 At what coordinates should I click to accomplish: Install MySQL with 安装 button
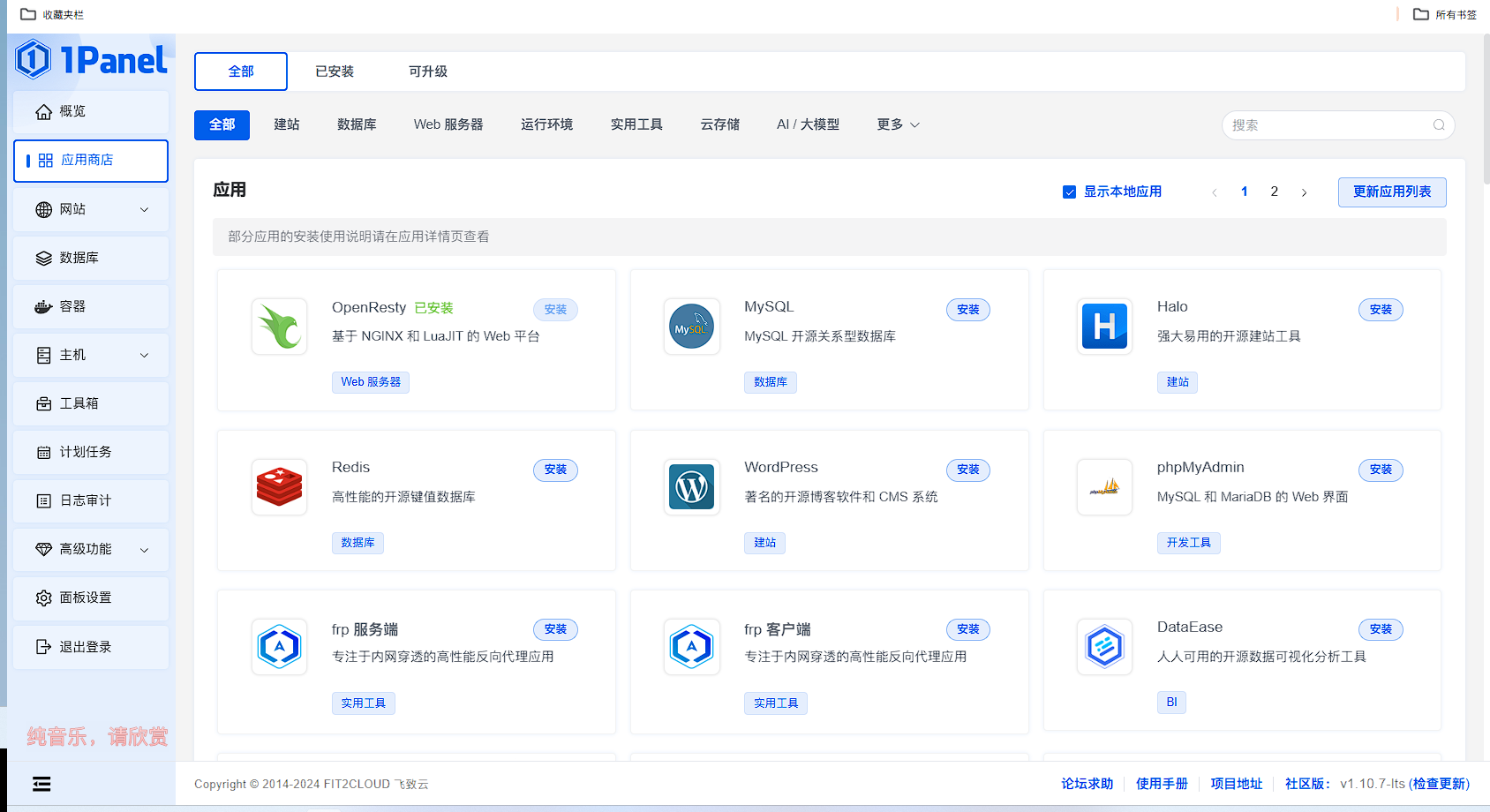coord(968,310)
